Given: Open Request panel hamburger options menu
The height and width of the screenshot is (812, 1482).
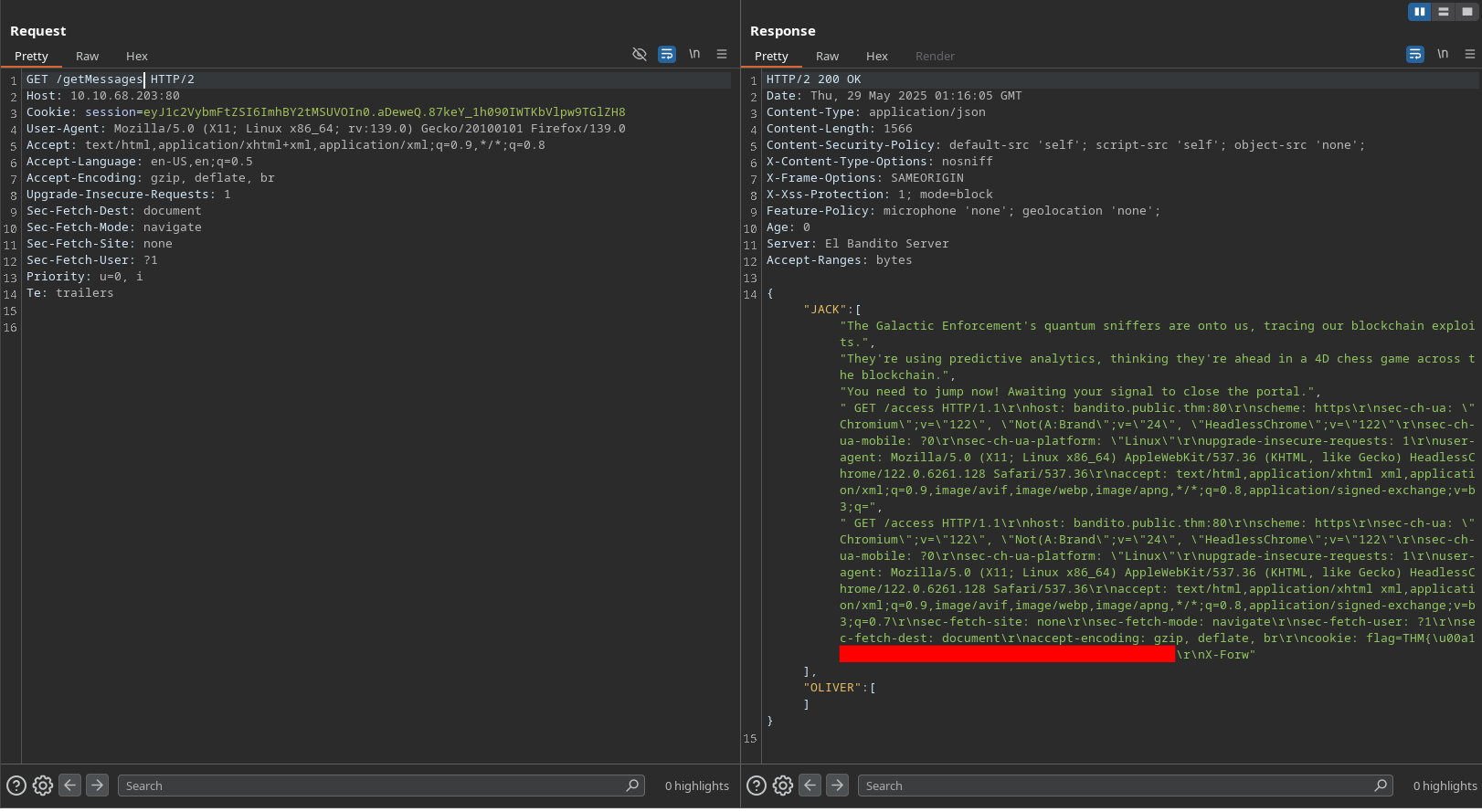Looking at the screenshot, I should click(x=722, y=54).
